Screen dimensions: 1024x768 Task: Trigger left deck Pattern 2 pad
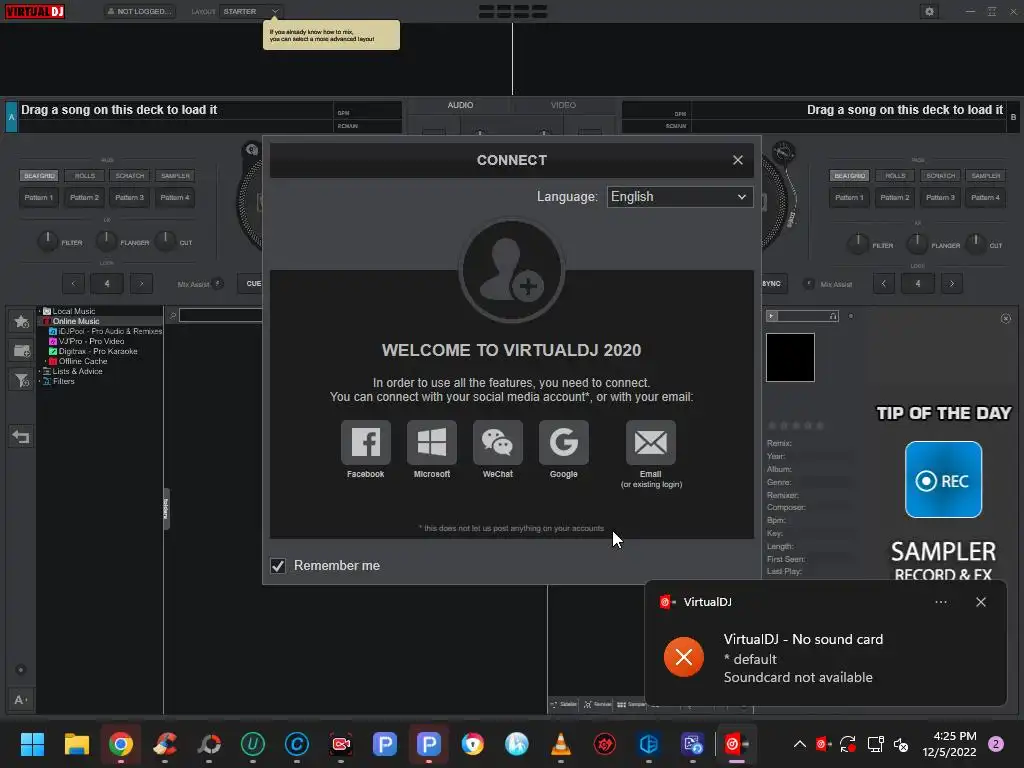[x=84, y=197]
